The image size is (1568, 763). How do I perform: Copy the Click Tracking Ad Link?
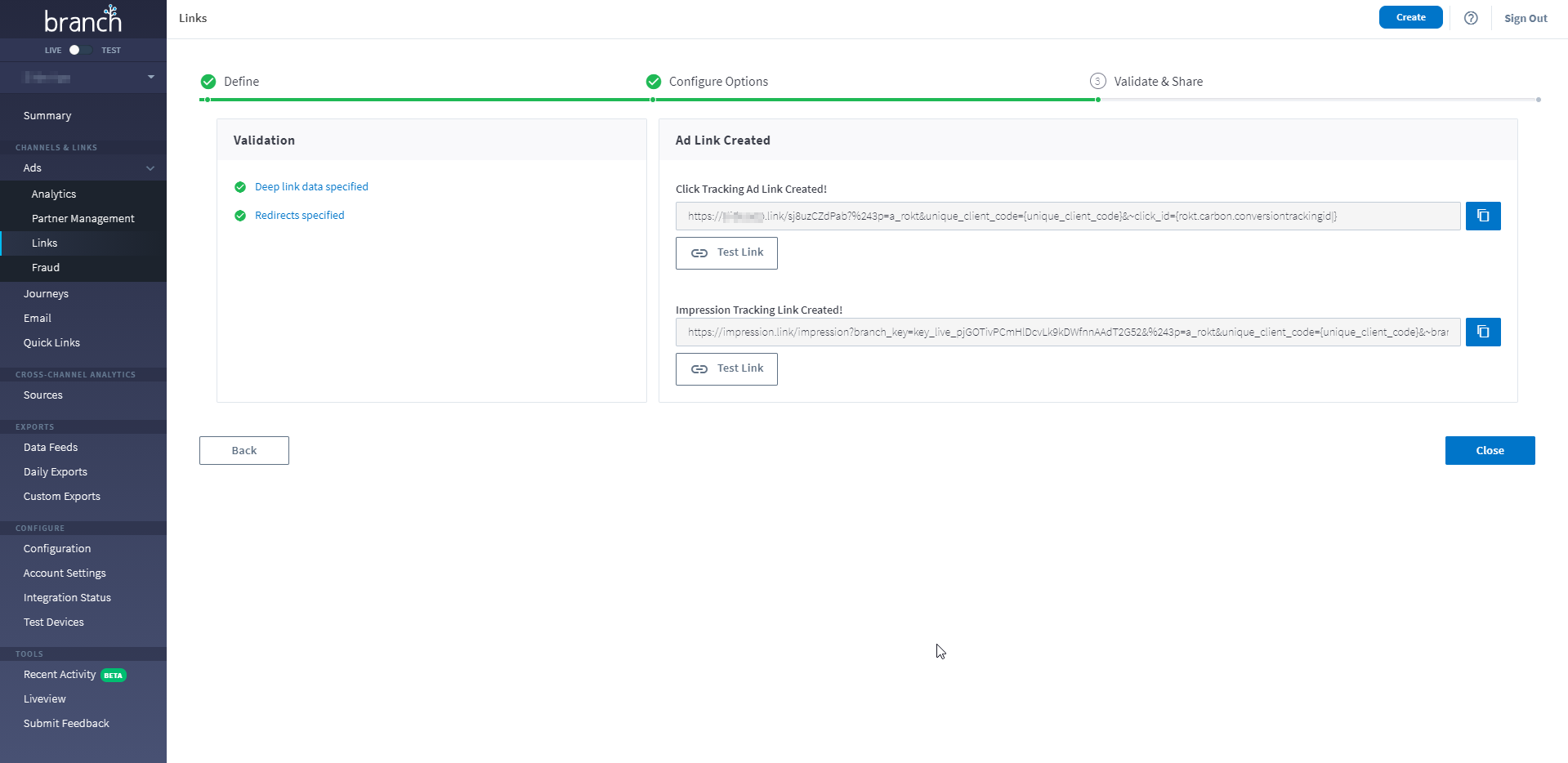(1482, 216)
